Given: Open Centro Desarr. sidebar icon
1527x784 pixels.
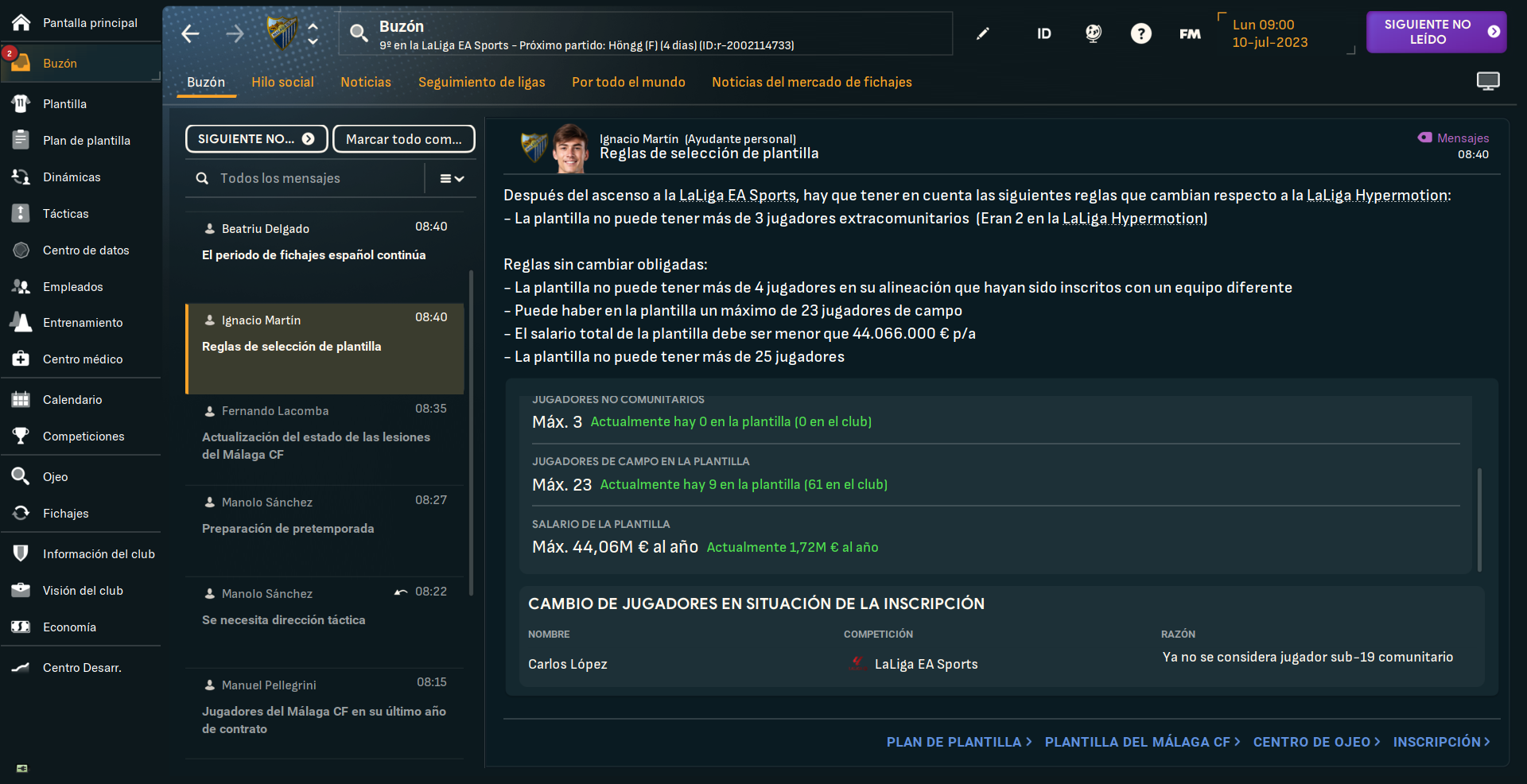Looking at the screenshot, I should pyautogui.click(x=21, y=667).
